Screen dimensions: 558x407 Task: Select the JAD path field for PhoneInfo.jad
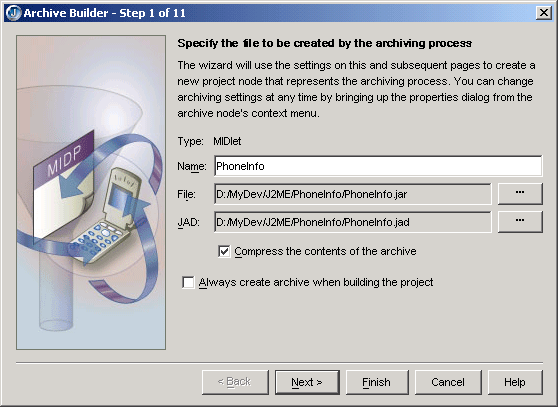pos(353,222)
